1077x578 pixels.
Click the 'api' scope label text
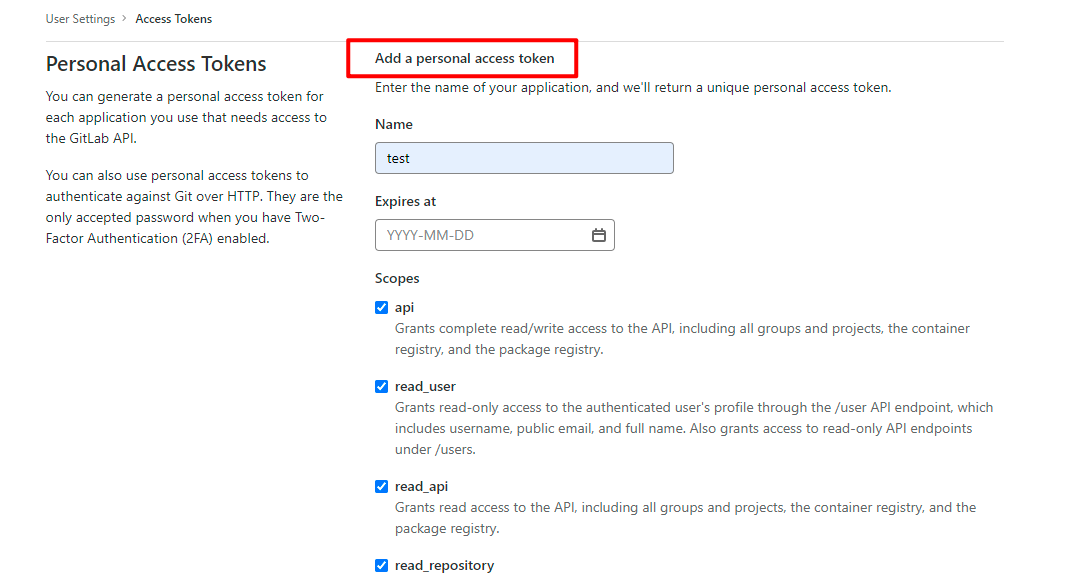tap(404, 308)
